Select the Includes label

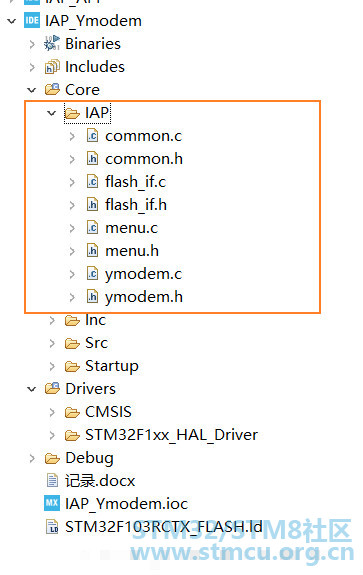point(95,67)
